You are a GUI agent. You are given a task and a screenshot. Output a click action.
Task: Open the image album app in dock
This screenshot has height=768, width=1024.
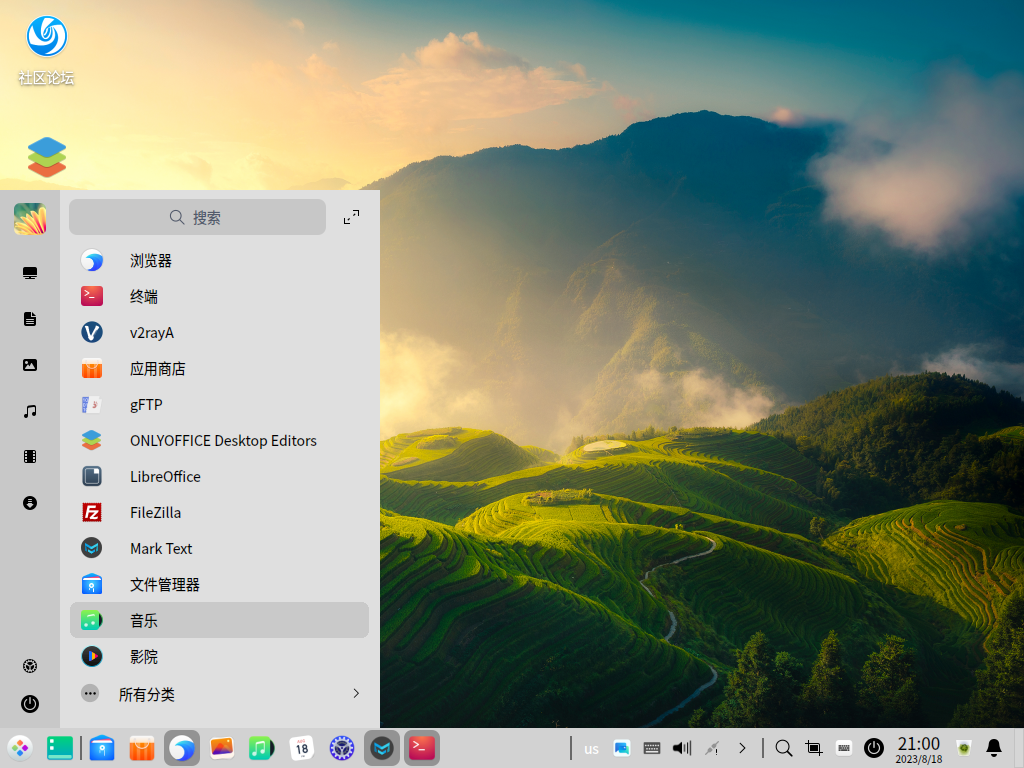coord(222,748)
